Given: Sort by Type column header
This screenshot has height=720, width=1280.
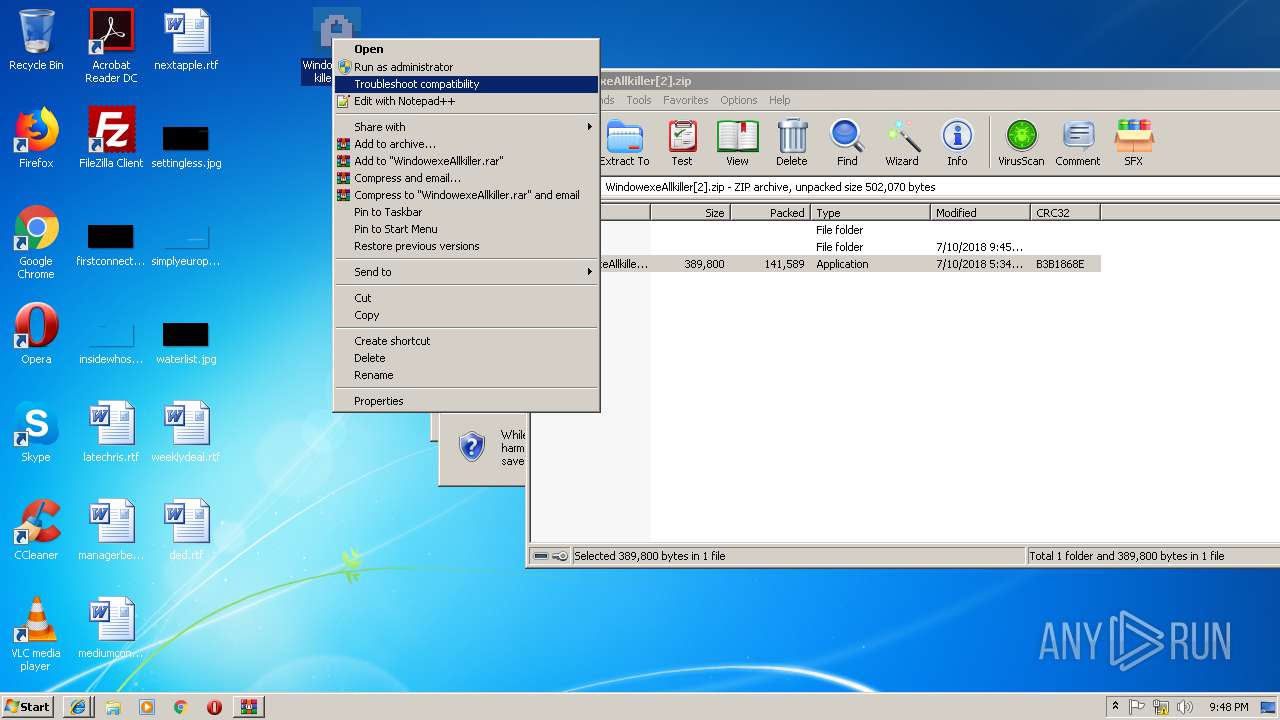Looking at the screenshot, I should click(870, 213).
